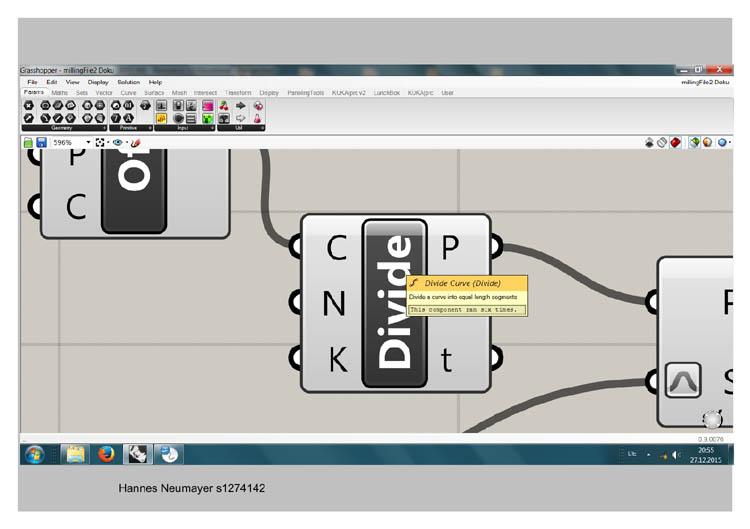Click the Divide Curve tooltip icon
Image resolution: width=750 pixels, height=529 pixels.
(414, 283)
